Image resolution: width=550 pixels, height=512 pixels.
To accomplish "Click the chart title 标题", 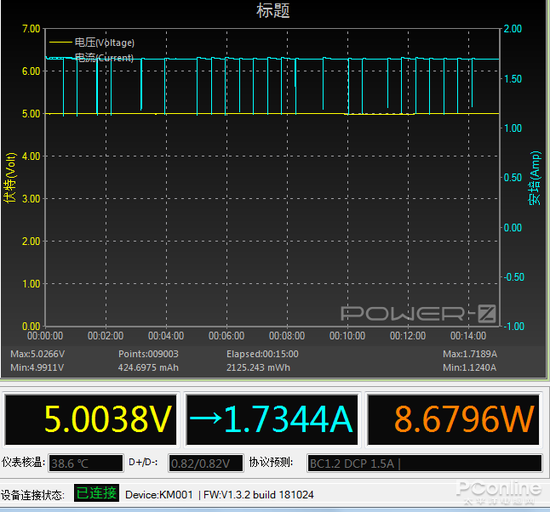I will [273, 11].
